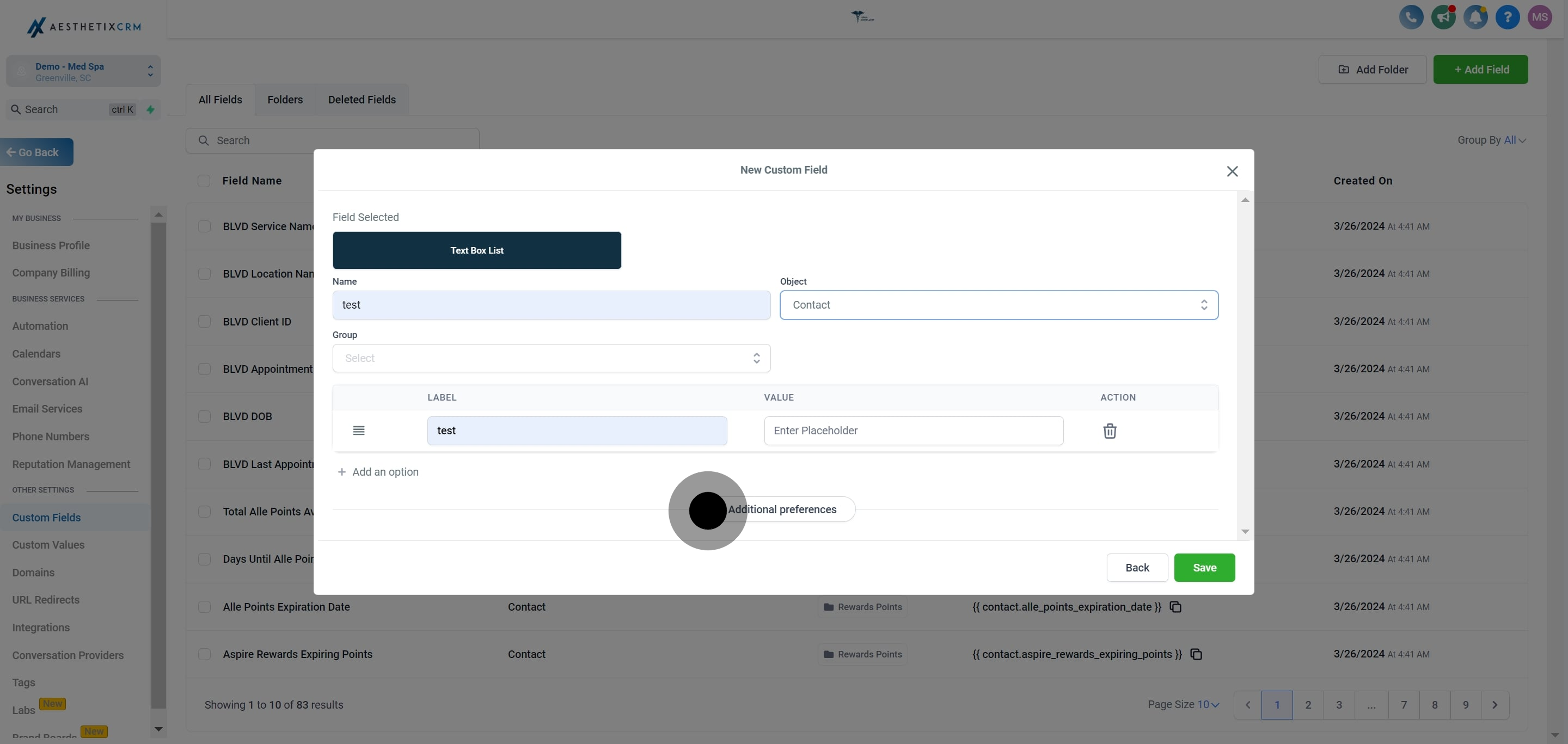Open the Object dropdown showing Contact
The height and width of the screenshot is (744, 1568).
click(x=999, y=305)
